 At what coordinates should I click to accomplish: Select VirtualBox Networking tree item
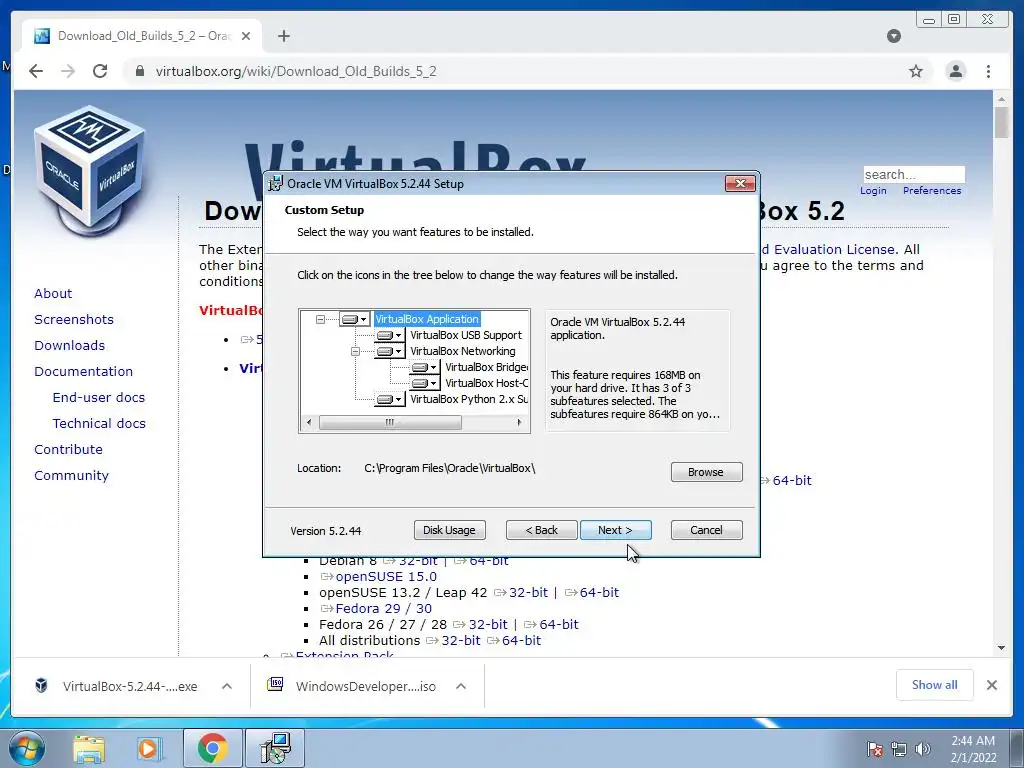(x=462, y=351)
